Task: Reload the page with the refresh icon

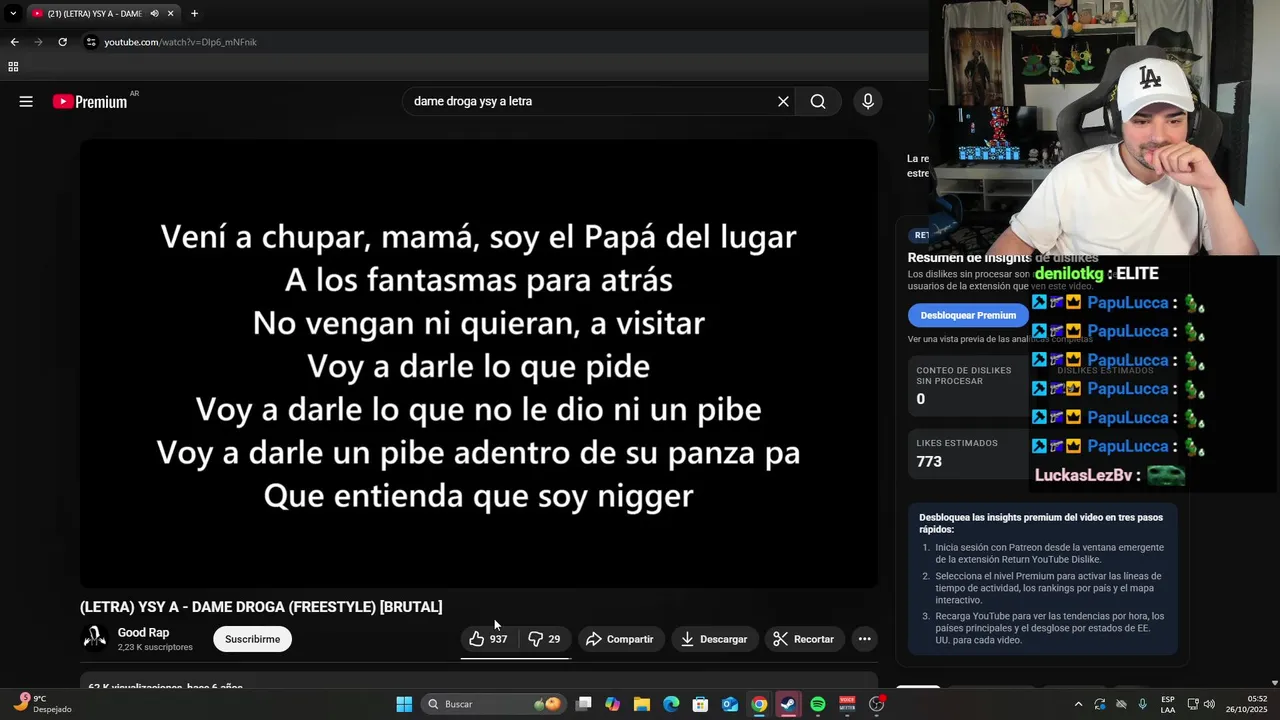Action: 62,42
